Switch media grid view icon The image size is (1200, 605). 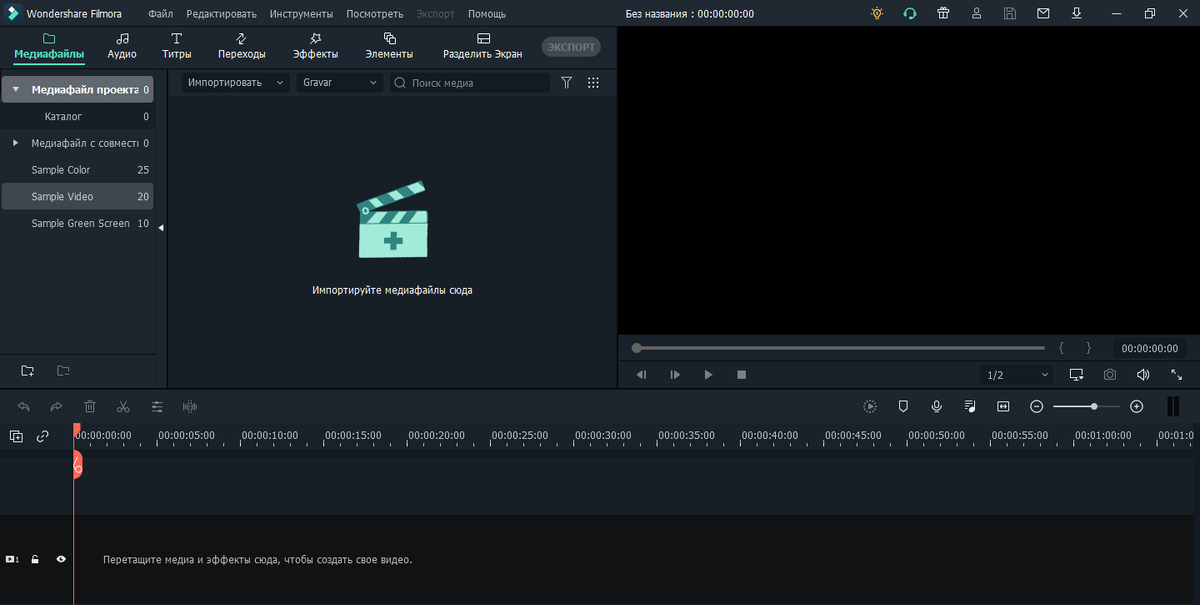(x=593, y=83)
